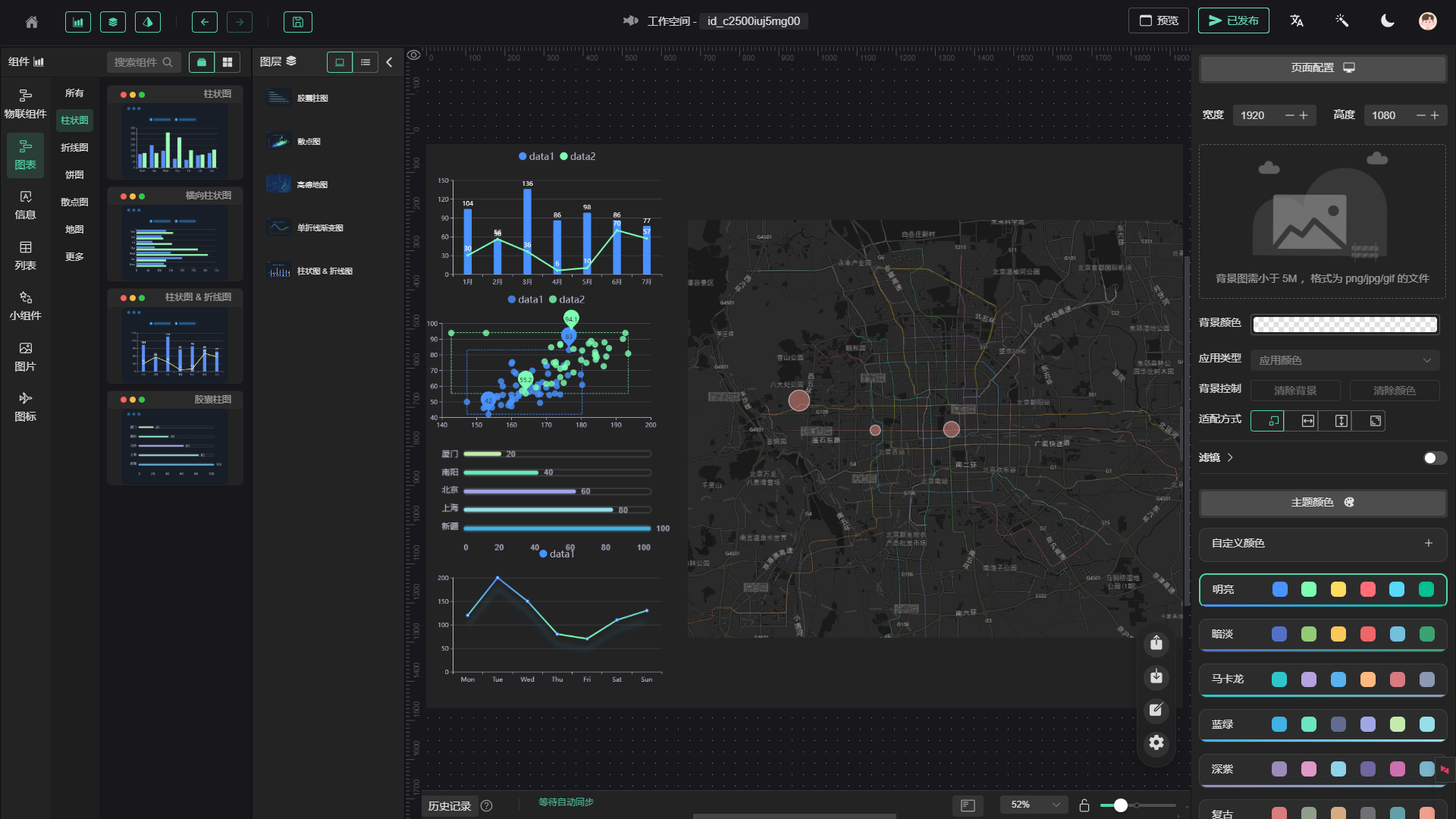Click the 背景颜色 color swatch

[x=1345, y=325]
